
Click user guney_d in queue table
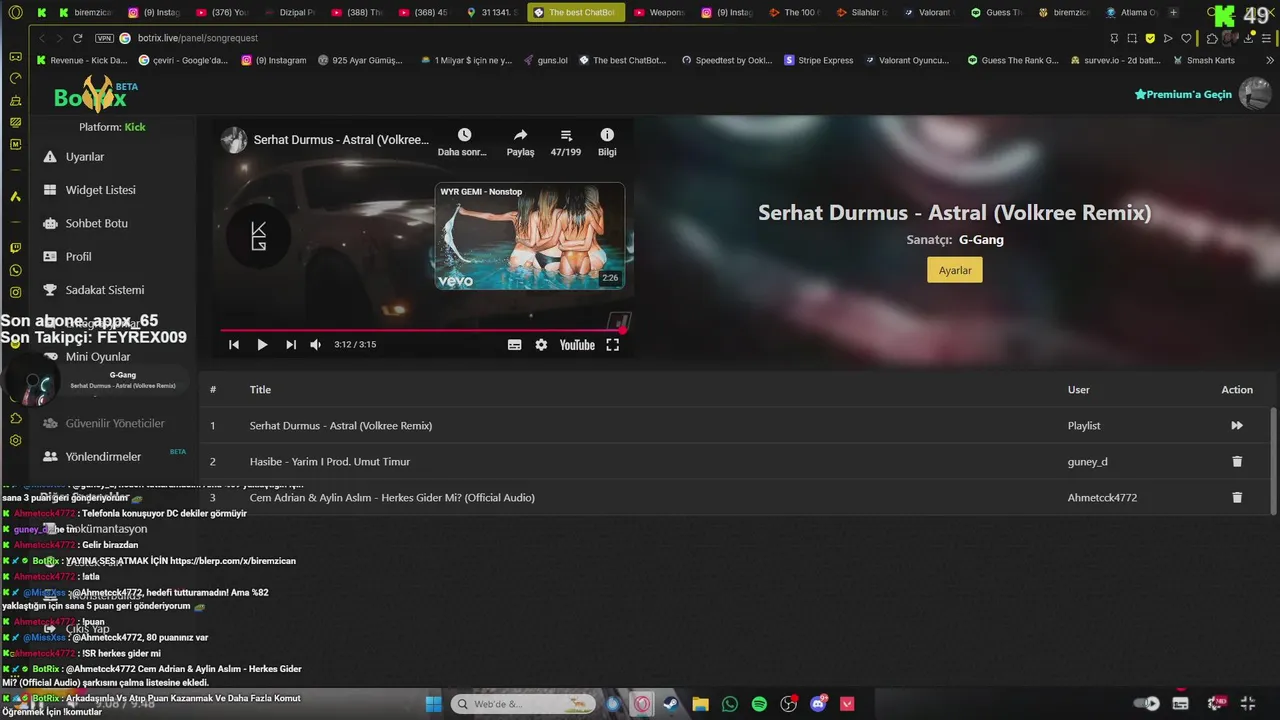pyautogui.click(x=1087, y=461)
